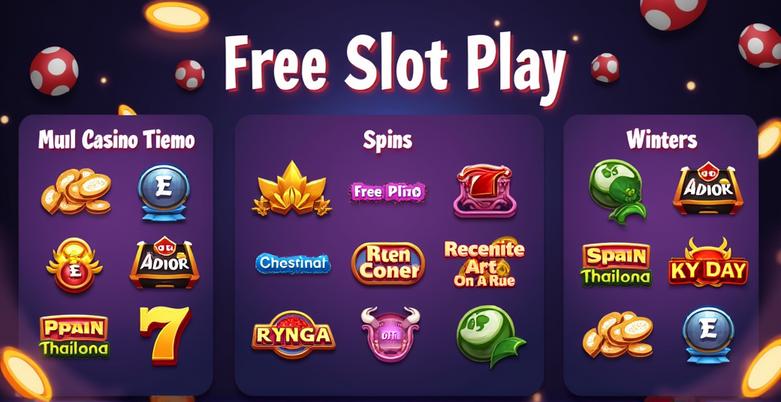Open the Muil Casino Tiemo heading
The width and height of the screenshot is (781, 402).
point(117,139)
